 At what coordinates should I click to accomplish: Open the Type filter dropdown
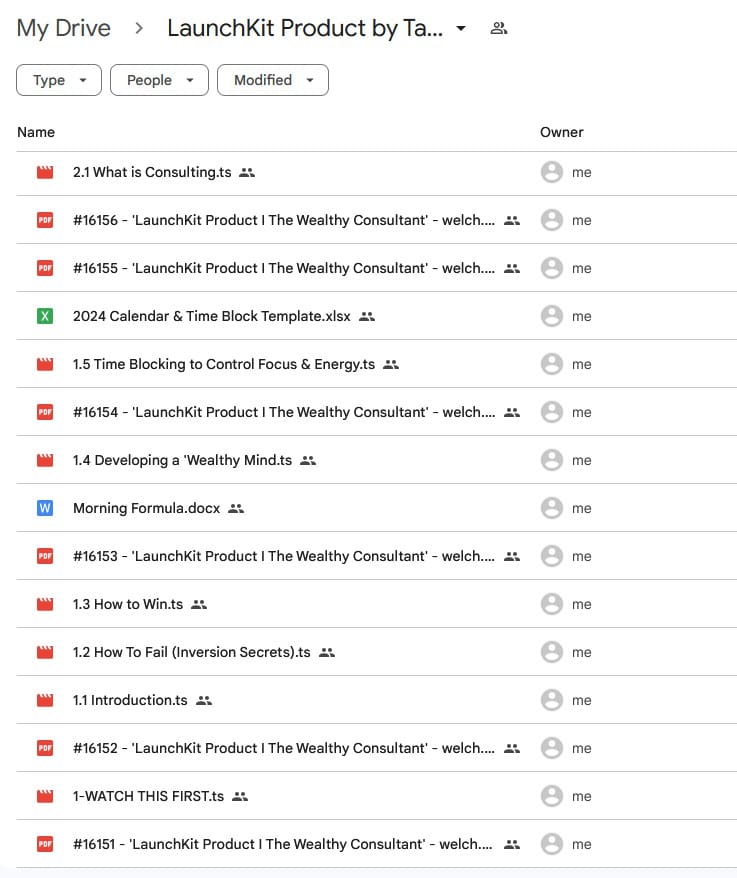(x=59, y=80)
